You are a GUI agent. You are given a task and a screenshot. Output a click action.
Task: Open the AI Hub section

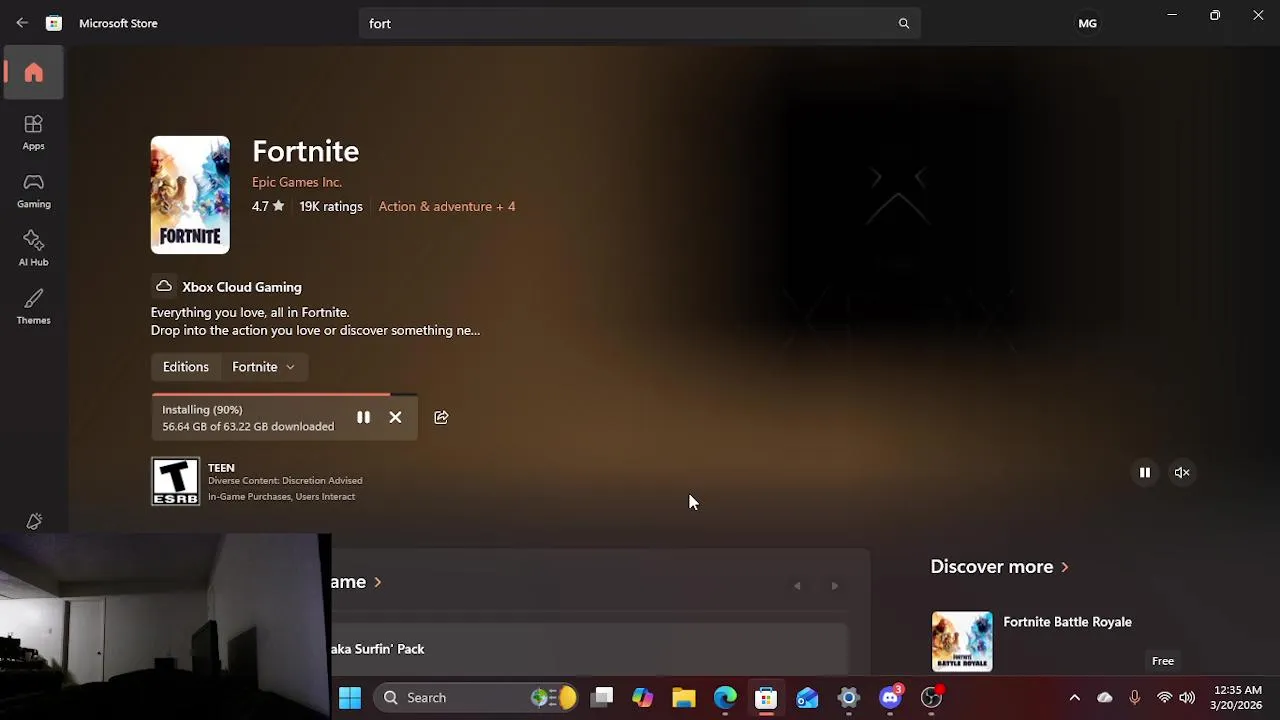[34, 248]
